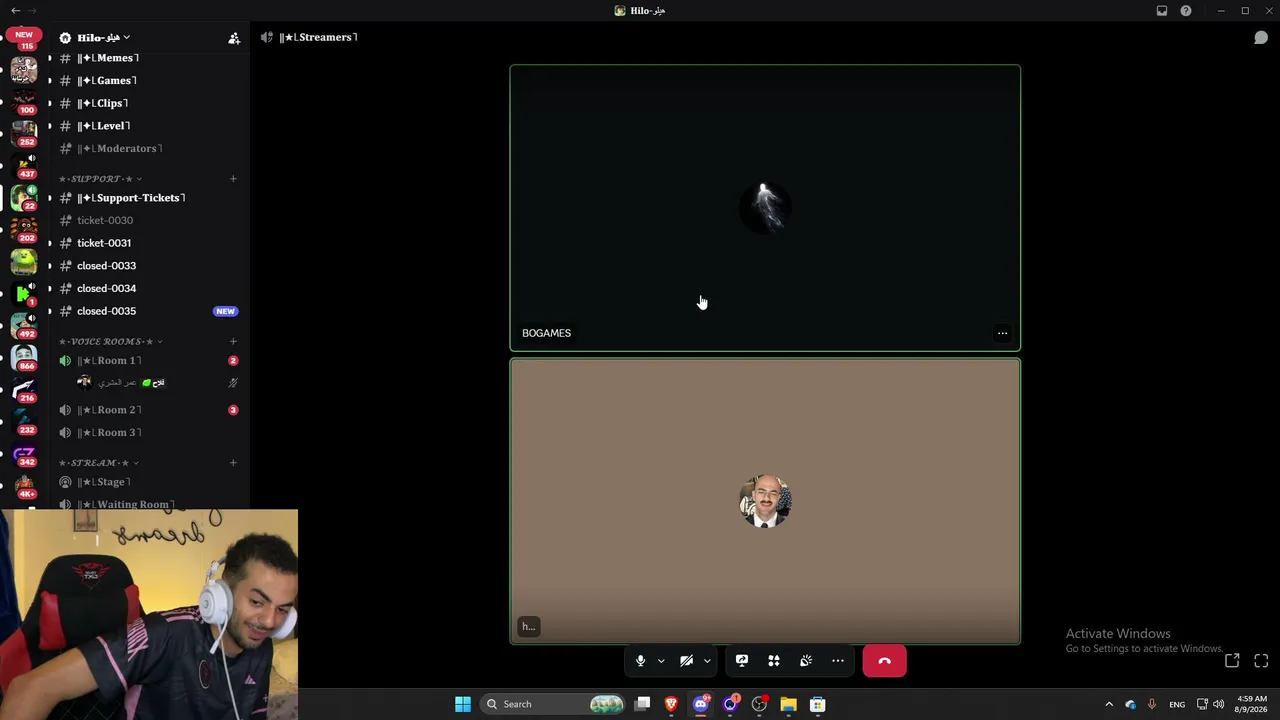Click the bald man avatar participant tile
This screenshot has width=1280, height=720.
click(765, 501)
